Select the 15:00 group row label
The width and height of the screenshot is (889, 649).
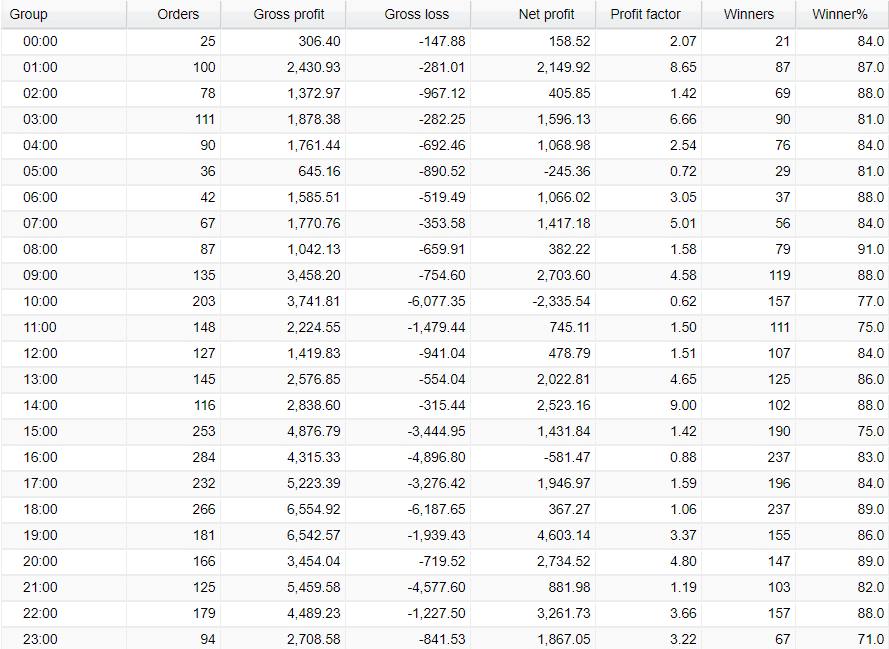[x=40, y=431]
